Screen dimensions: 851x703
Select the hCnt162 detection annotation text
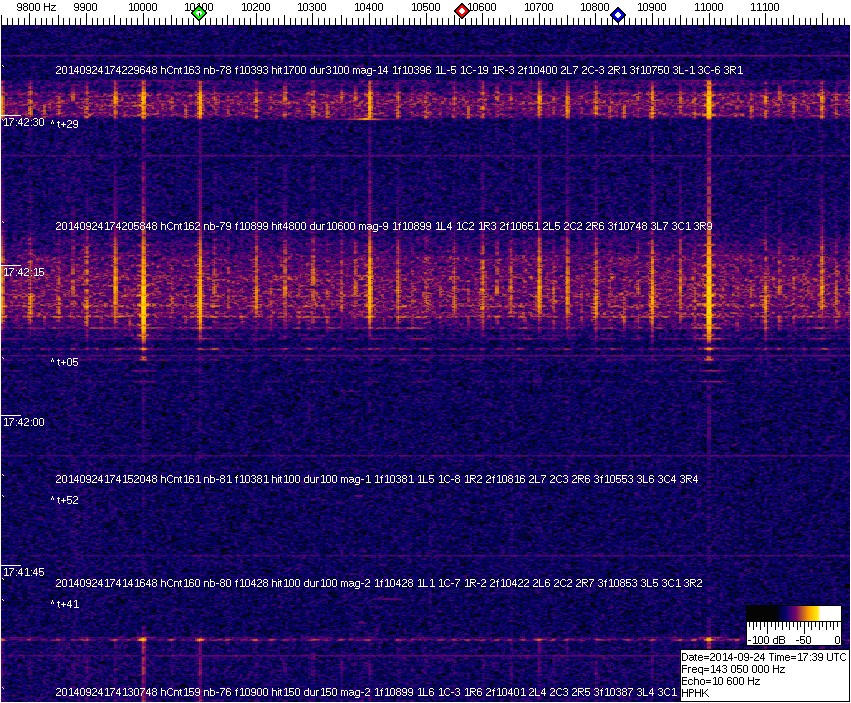384,226
